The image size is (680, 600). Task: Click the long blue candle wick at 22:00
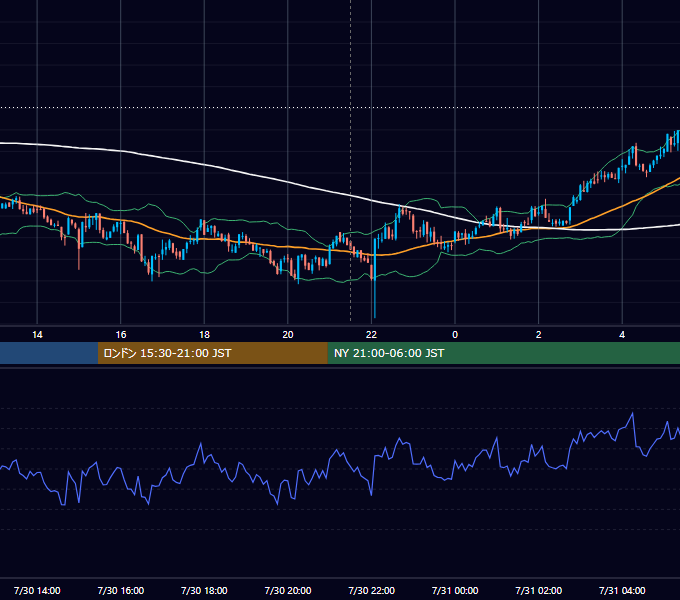375,297
